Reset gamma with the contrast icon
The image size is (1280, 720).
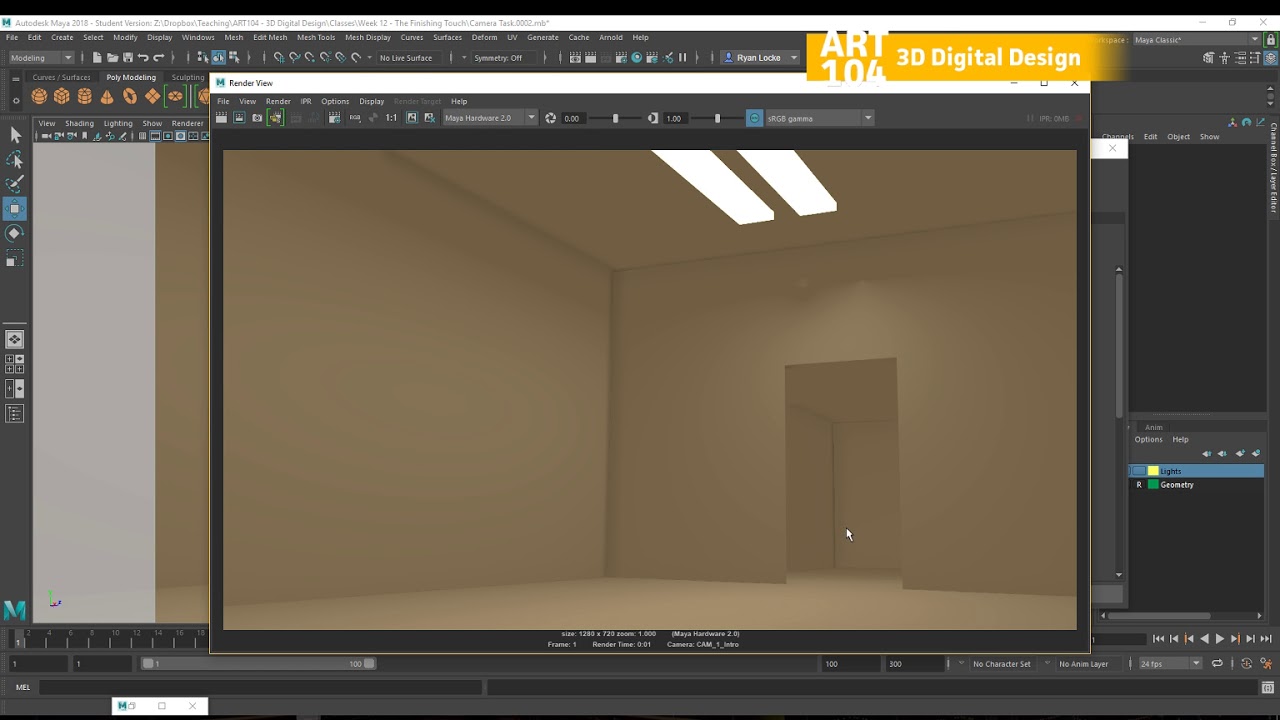[653, 118]
